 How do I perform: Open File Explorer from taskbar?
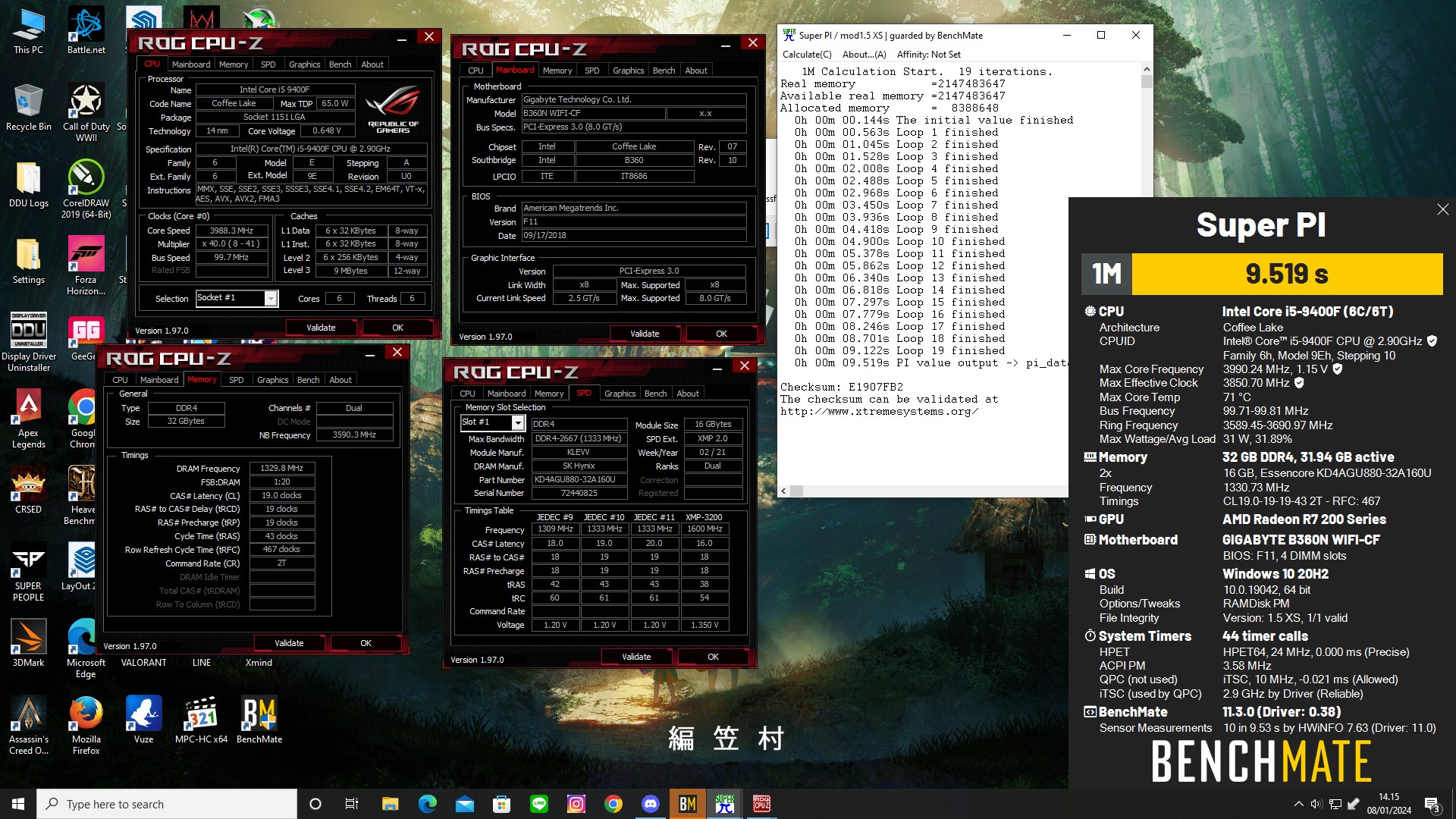390,804
